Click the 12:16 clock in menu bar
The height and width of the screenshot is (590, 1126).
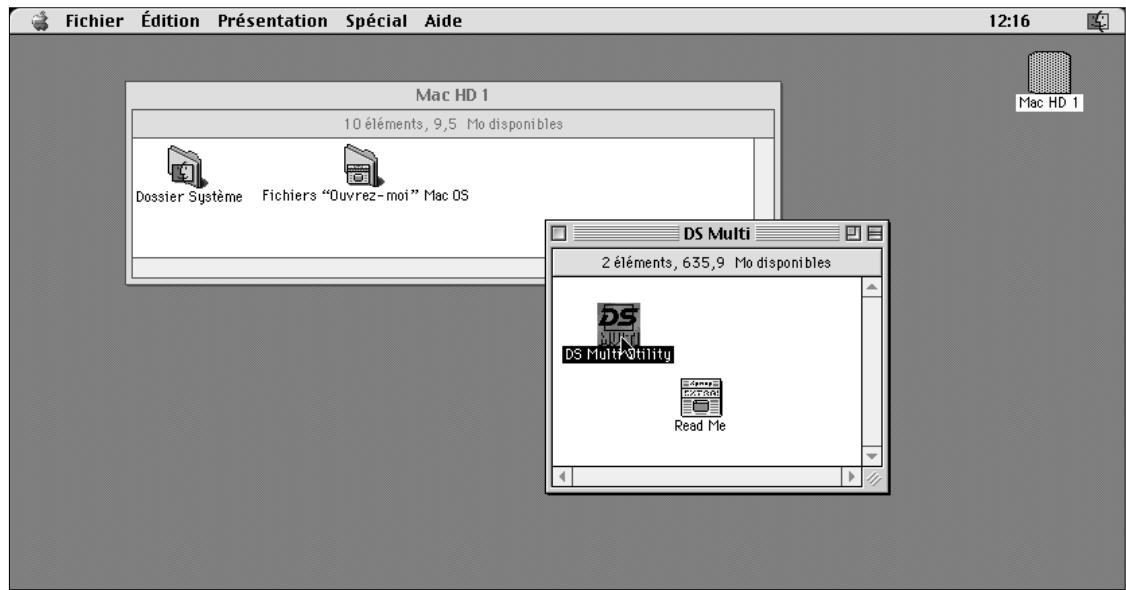click(x=1009, y=21)
